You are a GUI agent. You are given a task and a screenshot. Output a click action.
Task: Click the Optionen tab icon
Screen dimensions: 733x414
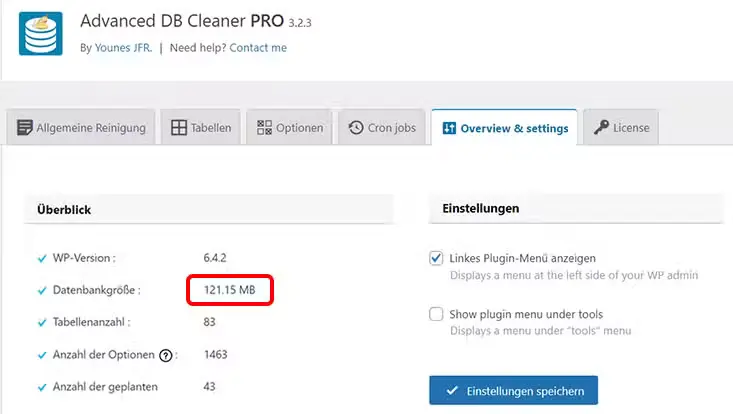tap(264, 128)
